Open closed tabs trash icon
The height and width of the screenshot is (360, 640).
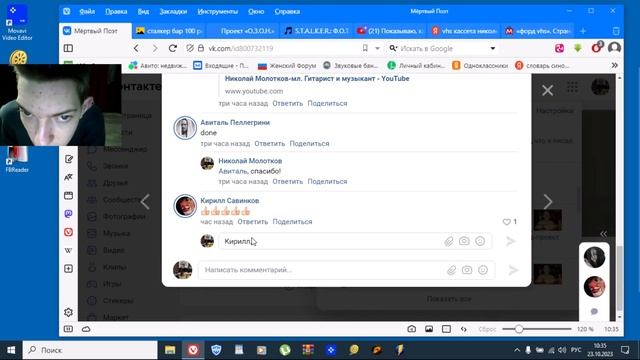point(616,31)
